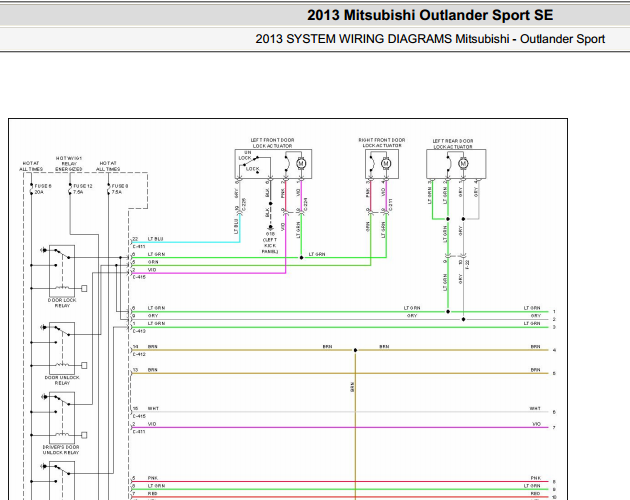Click the switch symbol inside the Door Unlock Relay box

click(x=61, y=331)
